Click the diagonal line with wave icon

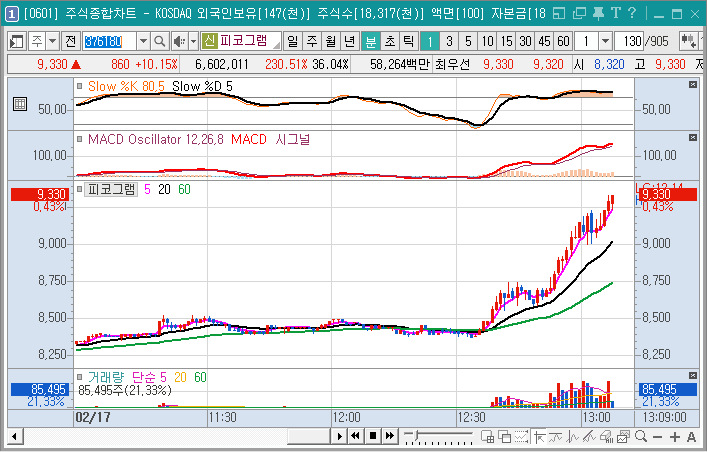click(589, 437)
